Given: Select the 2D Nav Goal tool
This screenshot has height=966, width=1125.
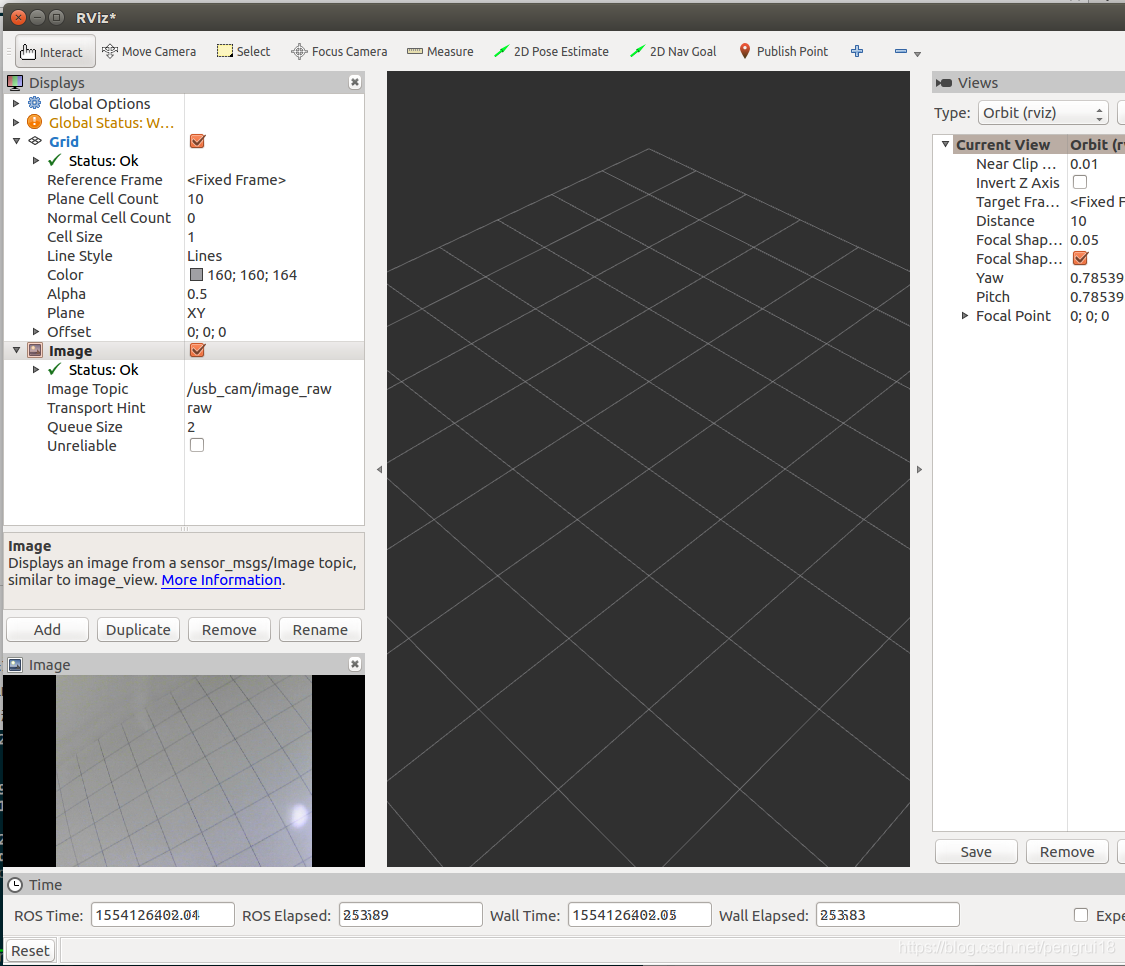Looking at the screenshot, I should click(x=674, y=52).
